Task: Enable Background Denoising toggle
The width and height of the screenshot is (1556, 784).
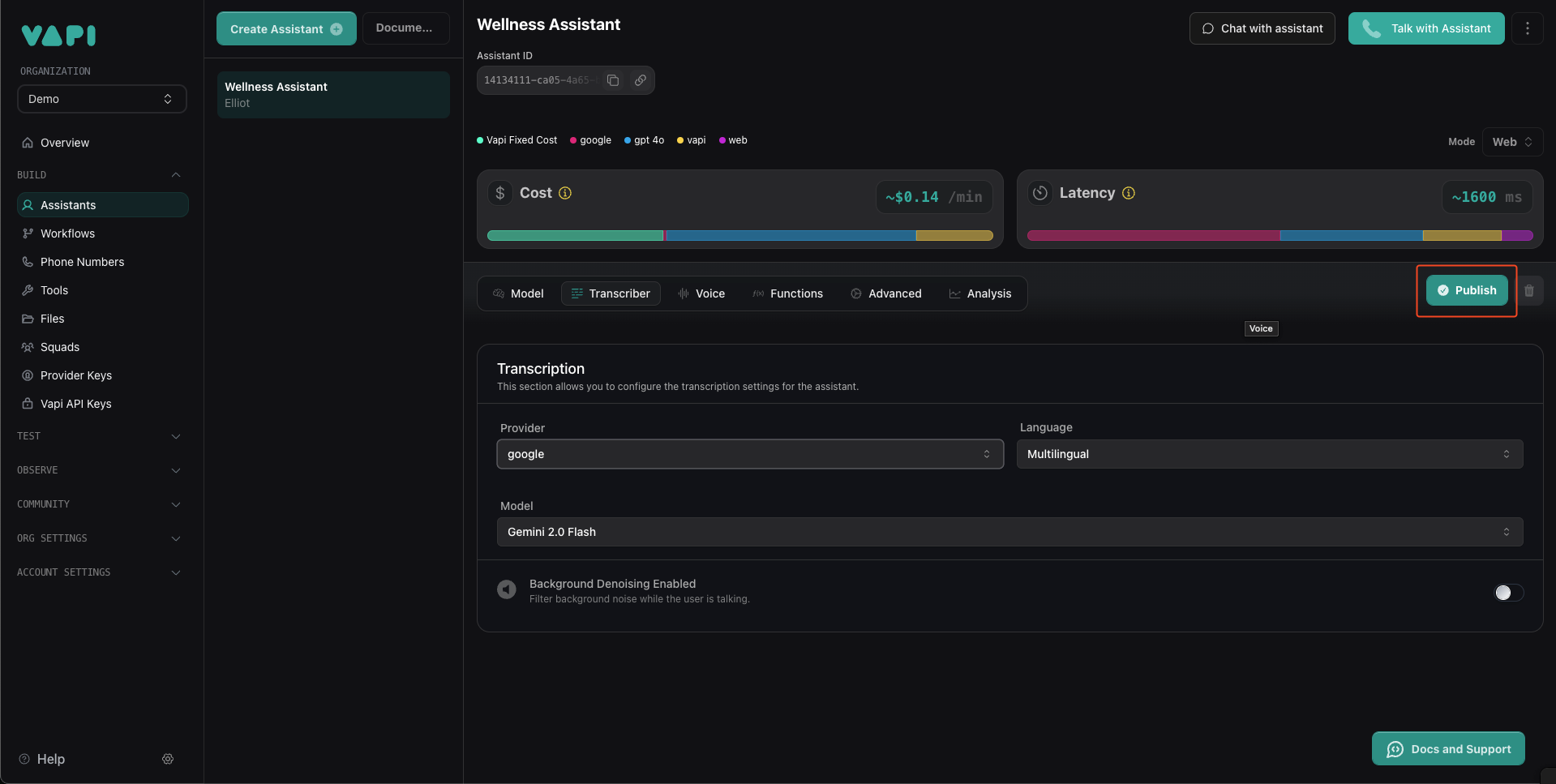Action: 1508,593
